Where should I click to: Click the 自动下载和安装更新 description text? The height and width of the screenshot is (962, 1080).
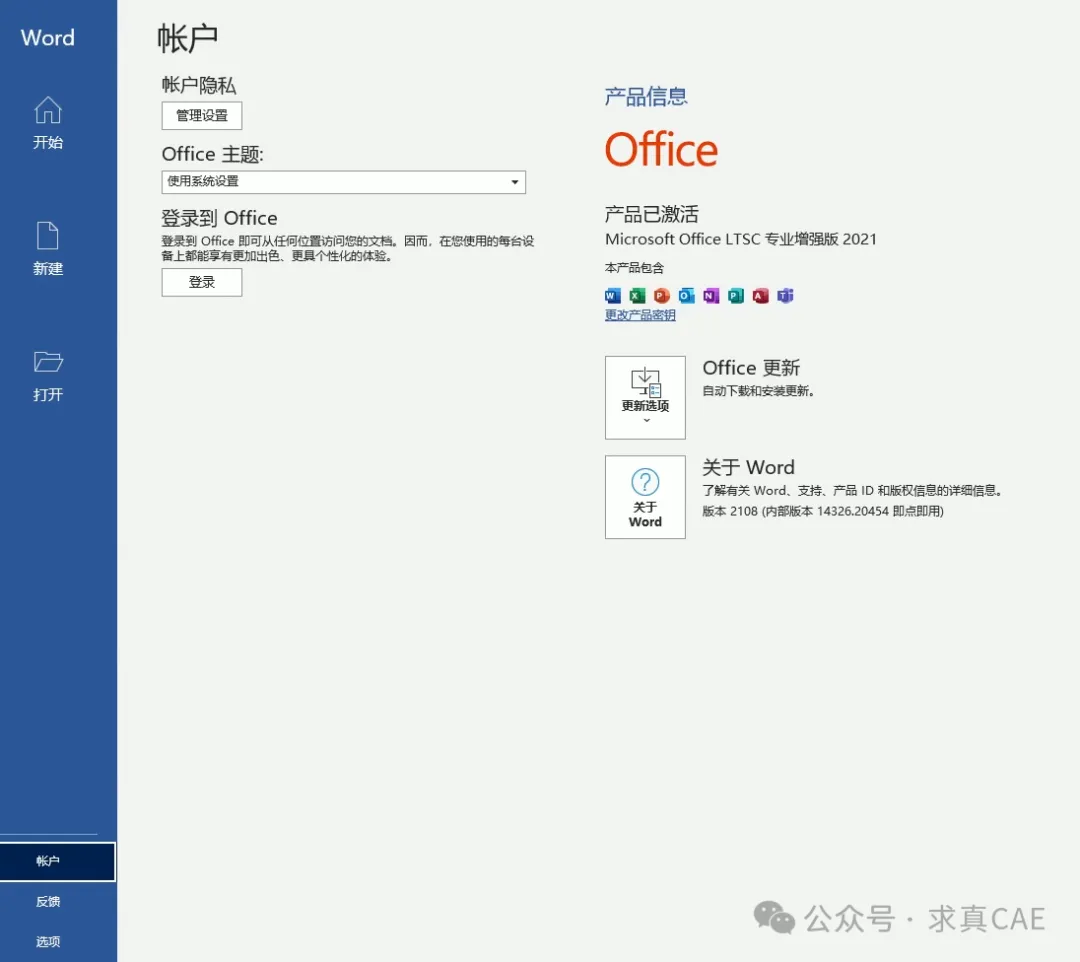(758, 391)
